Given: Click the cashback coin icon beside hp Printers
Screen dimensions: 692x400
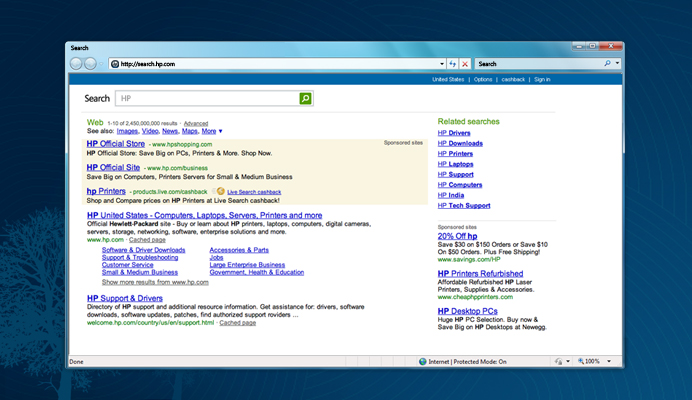Looking at the screenshot, I should [x=221, y=191].
